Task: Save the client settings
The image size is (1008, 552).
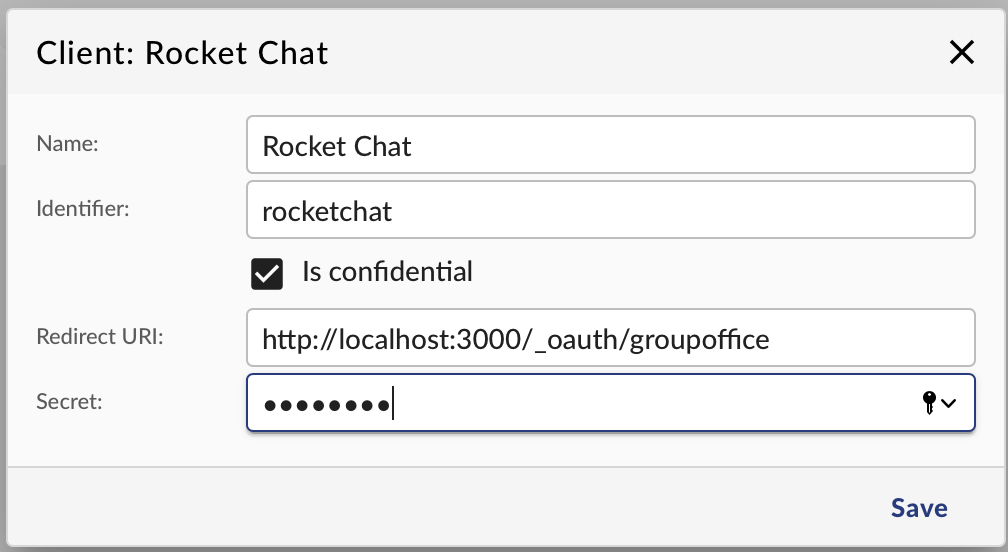Action: [x=919, y=508]
